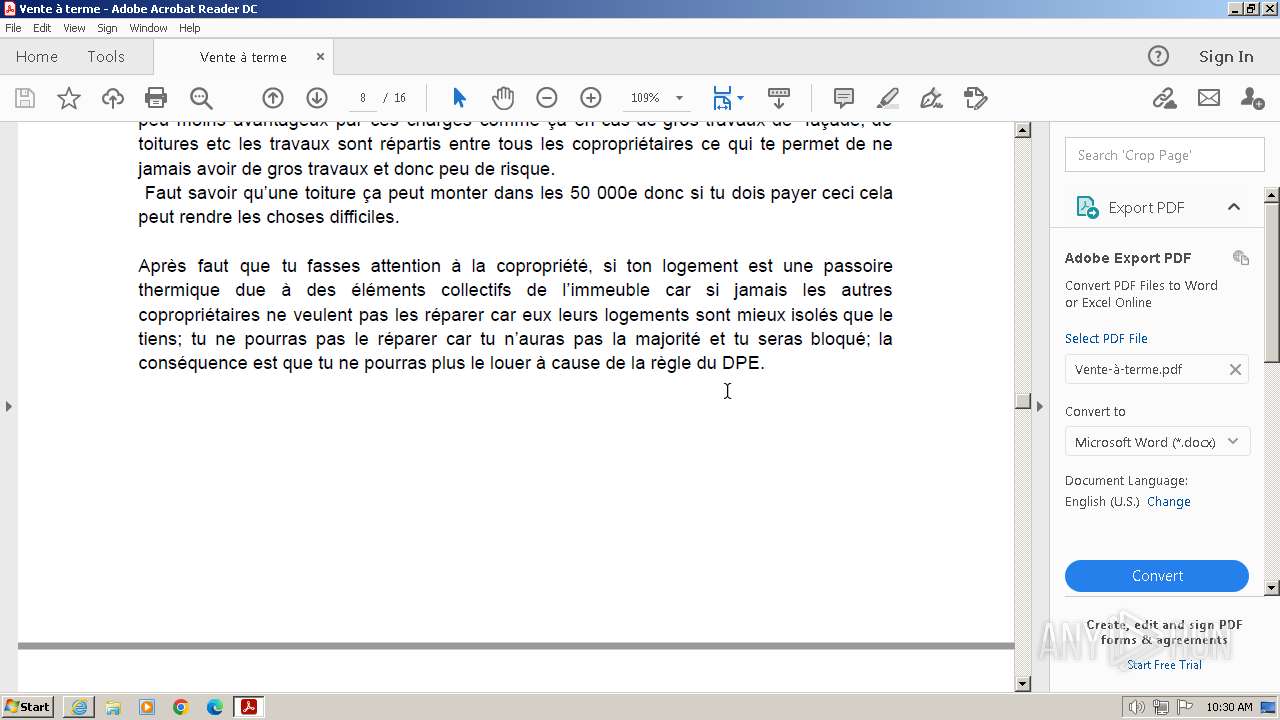The width and height of the screenshot is (1280, 720).
Task: Open the Window menu
Action: 148,28
